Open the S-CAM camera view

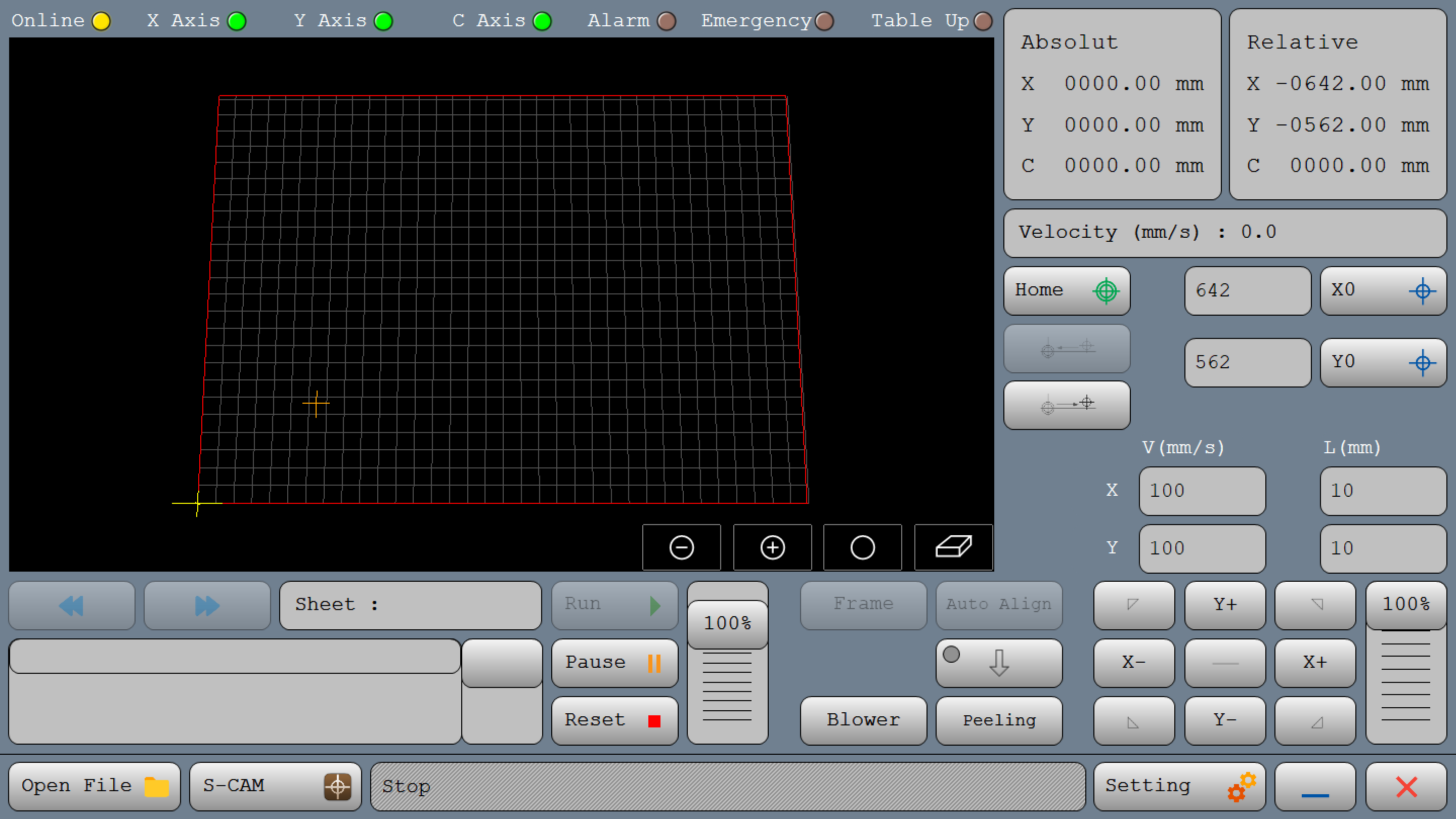click(x=275, y=786)
